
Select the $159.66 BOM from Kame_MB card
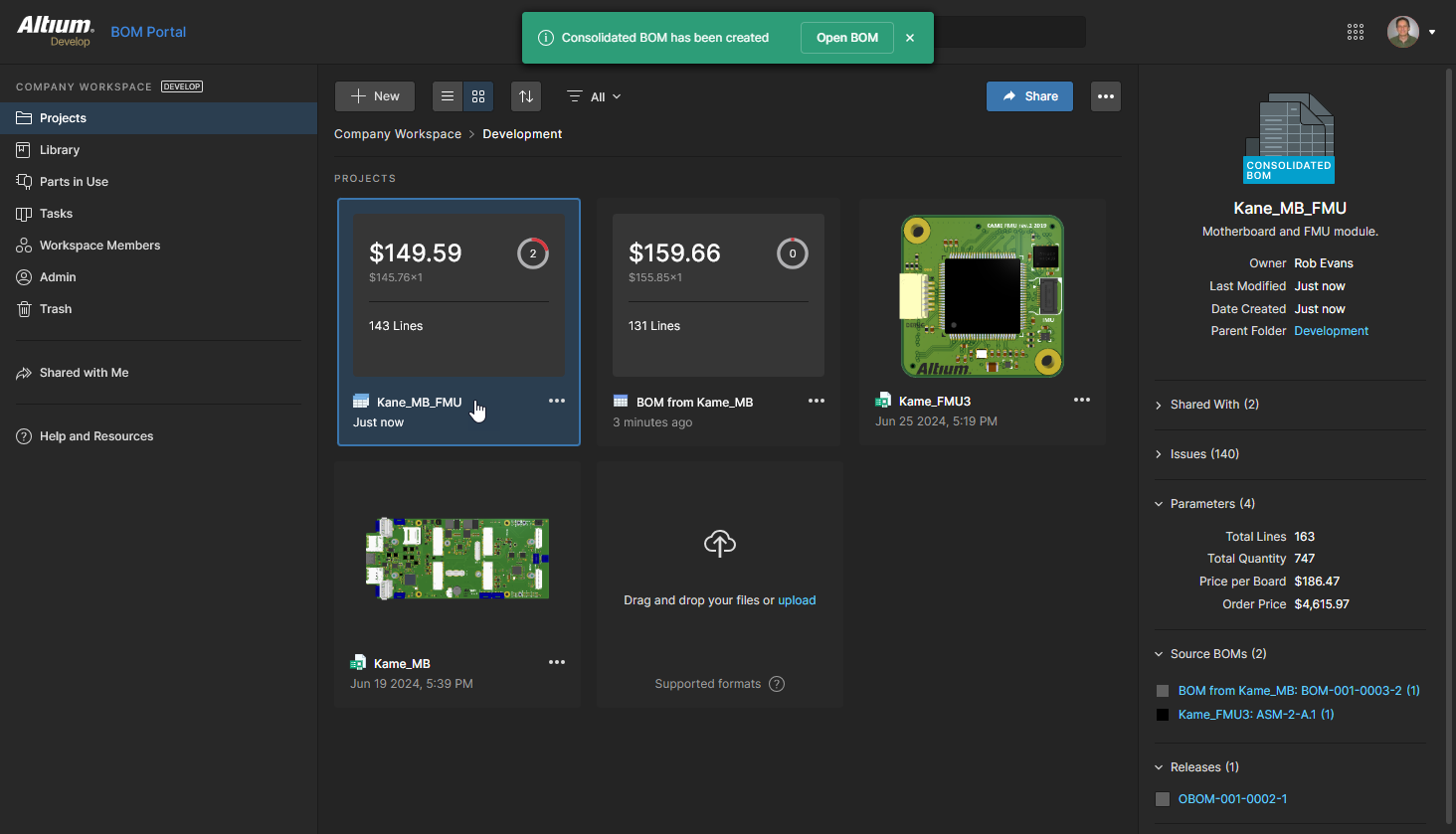pos(718,322)
